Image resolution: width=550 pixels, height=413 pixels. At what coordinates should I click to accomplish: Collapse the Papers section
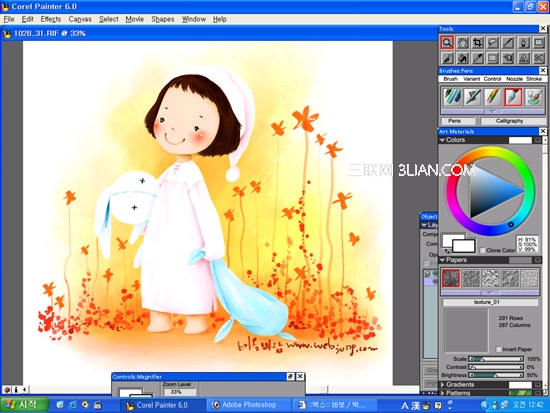[443, 260]
